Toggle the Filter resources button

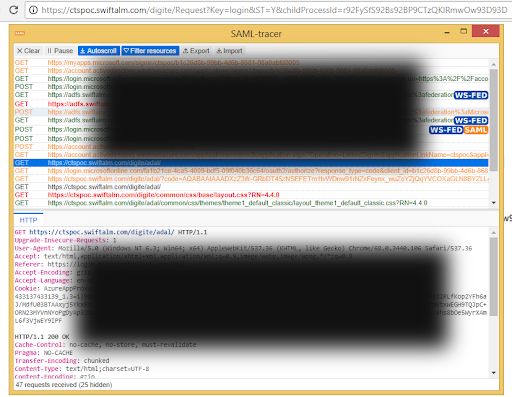[150, 51]
